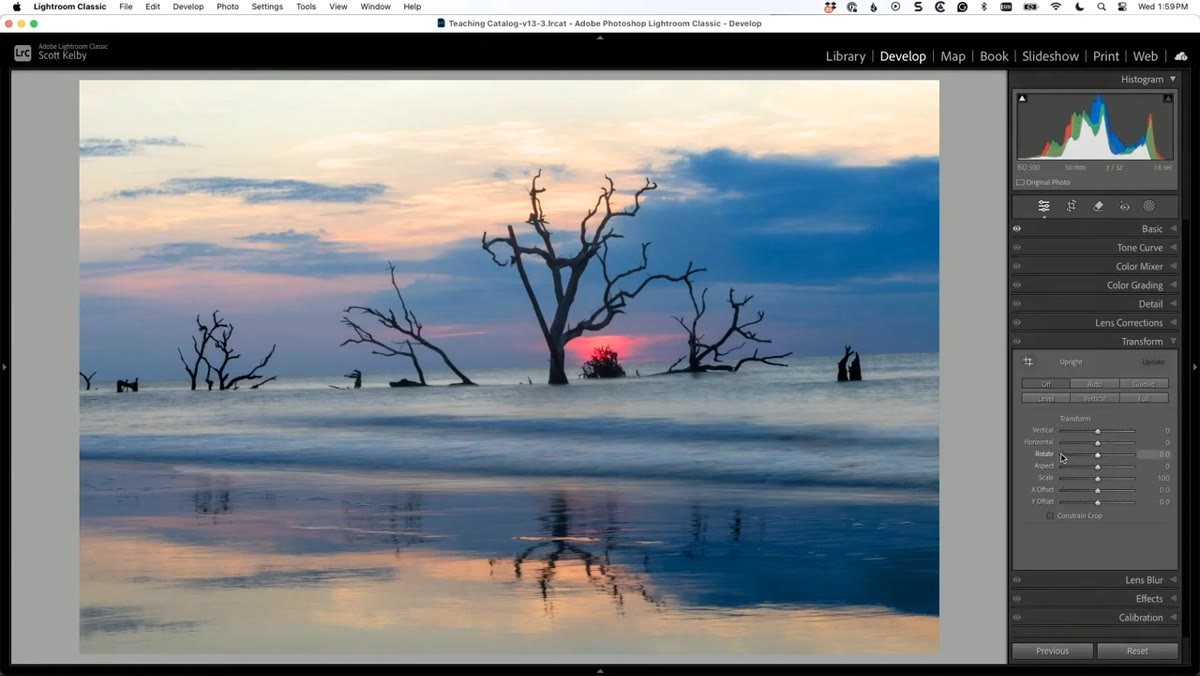1200x676 pixels.
Task: Toggle the shadow clipping indicator in Histogram
Action: coord(1022,98)
